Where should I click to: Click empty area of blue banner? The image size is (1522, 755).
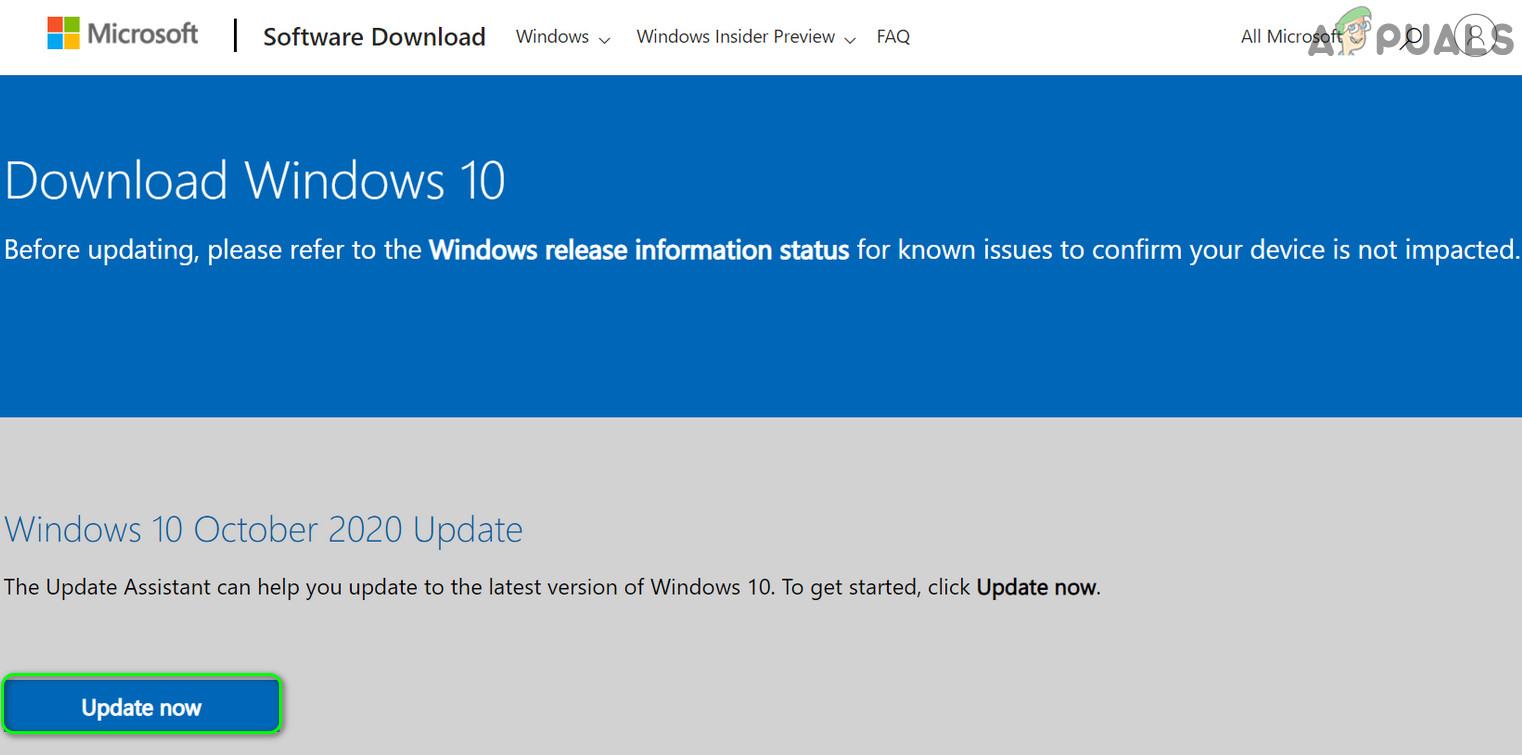coord(760,350)
